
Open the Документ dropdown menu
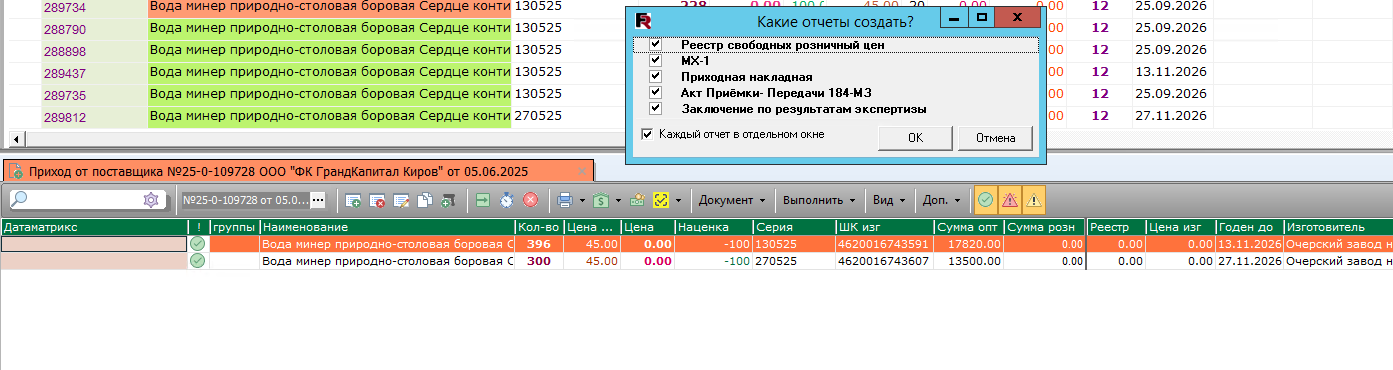pyautogui.click(x=732, y=200)
